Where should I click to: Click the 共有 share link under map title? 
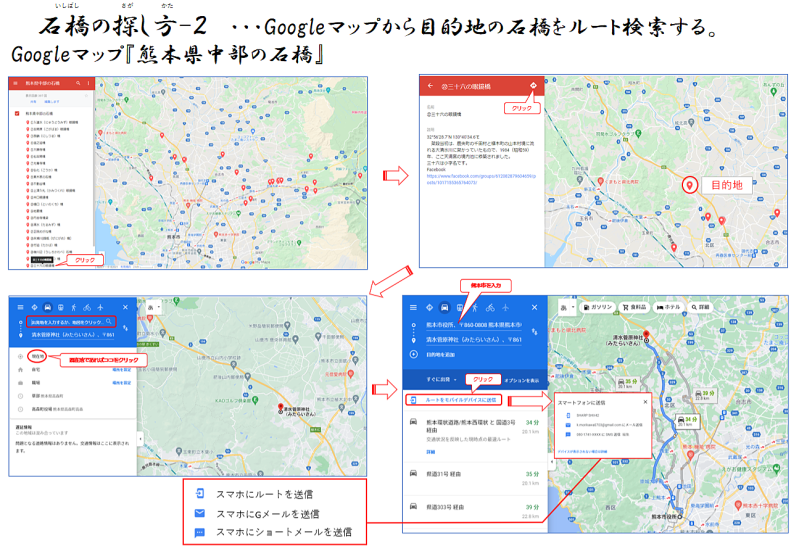coord(33,102)
